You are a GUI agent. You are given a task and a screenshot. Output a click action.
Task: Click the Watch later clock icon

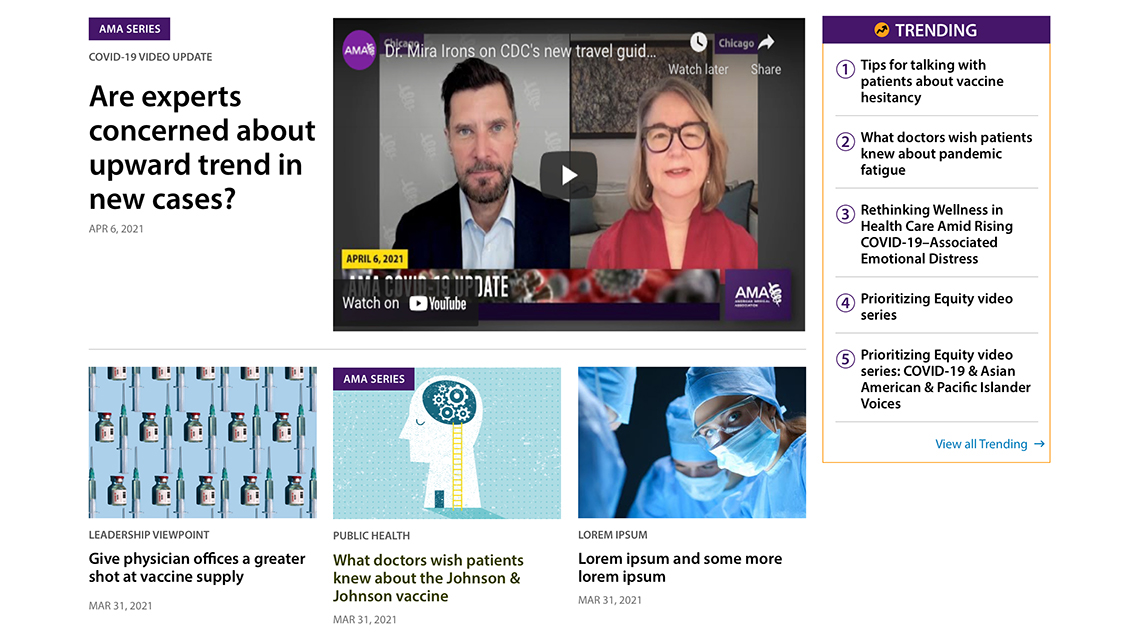[698, 42]
